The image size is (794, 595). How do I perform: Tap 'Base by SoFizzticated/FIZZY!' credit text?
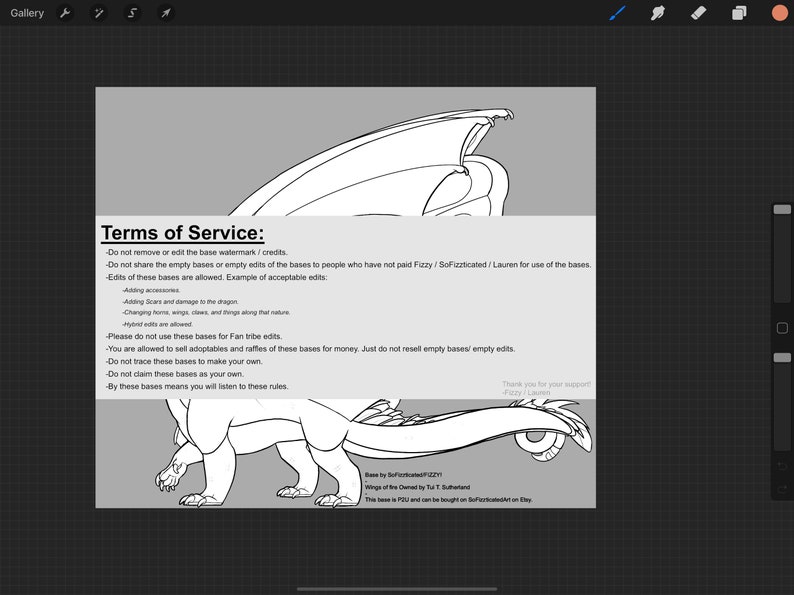(403, 475)
